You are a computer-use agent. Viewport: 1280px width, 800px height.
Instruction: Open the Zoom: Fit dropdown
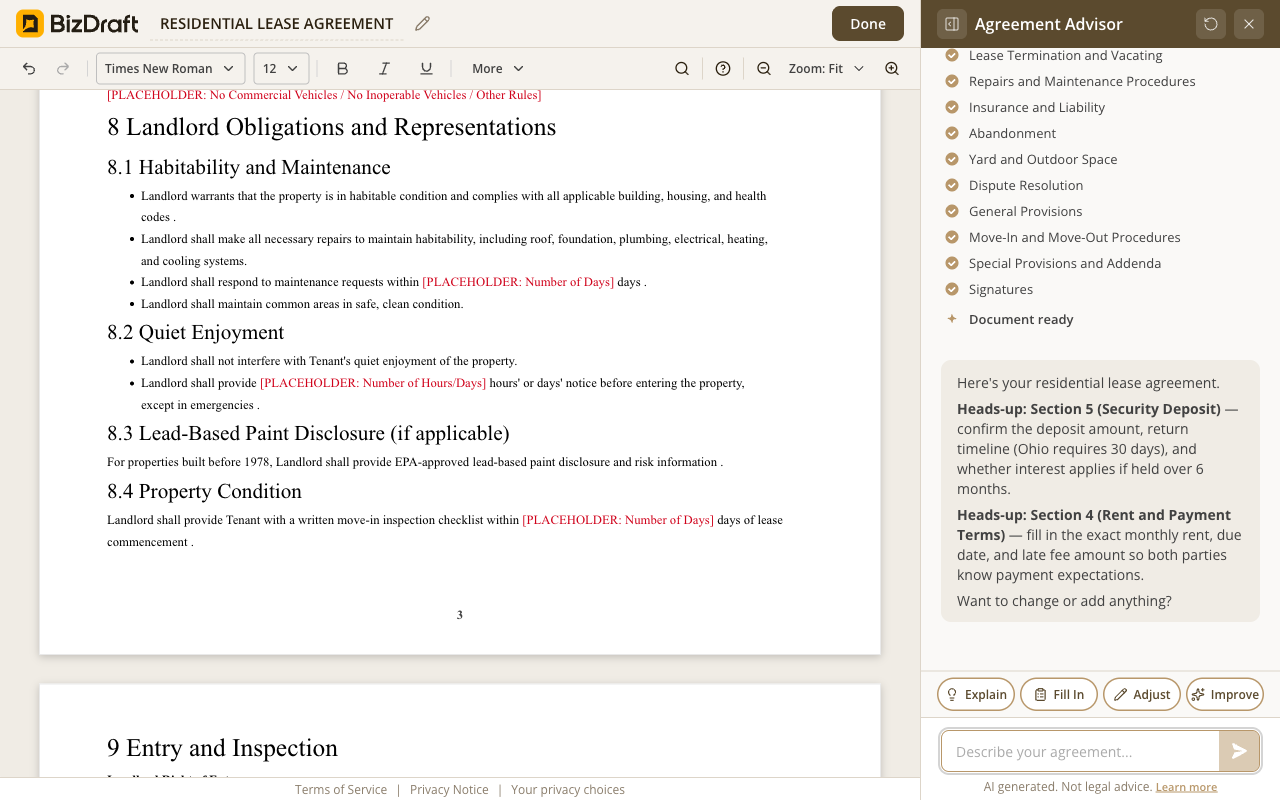pyautogui.click(x=826, y=68)
